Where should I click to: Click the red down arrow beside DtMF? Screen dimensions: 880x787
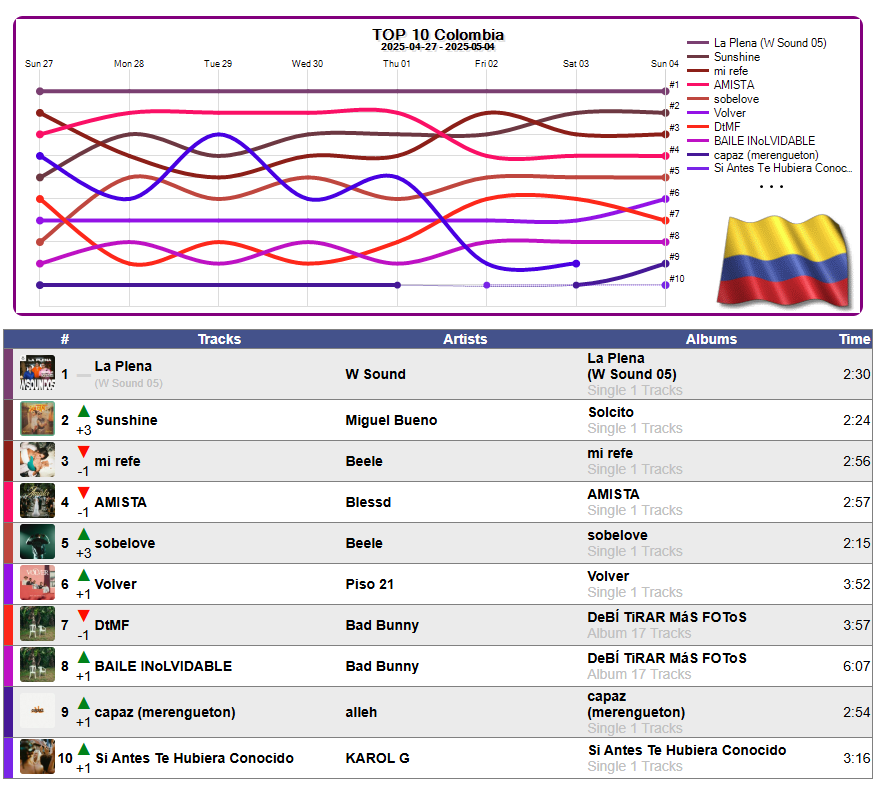pyautogui.click(x=84, y=616)
